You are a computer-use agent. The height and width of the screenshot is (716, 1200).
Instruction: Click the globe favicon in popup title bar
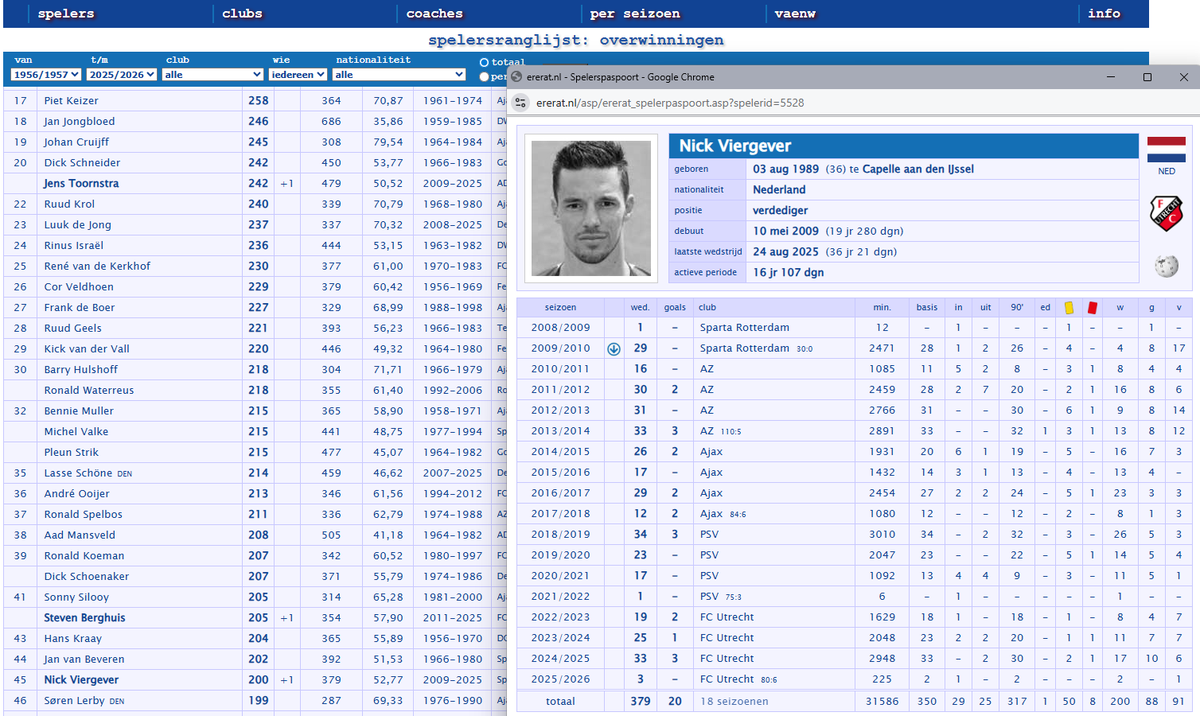(518, 77)
